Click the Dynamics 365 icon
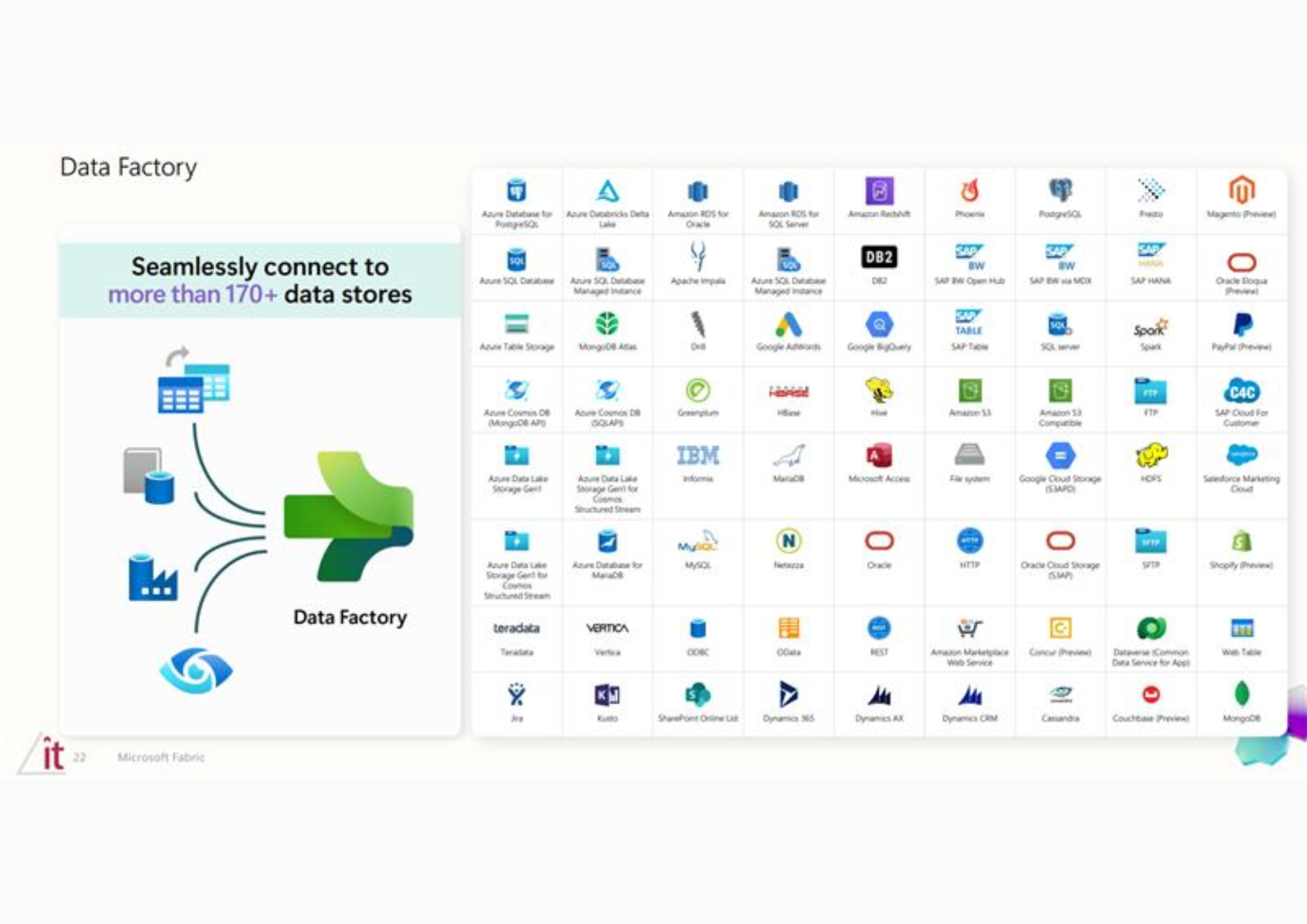Screen dimensions: 1307x924 788,694
